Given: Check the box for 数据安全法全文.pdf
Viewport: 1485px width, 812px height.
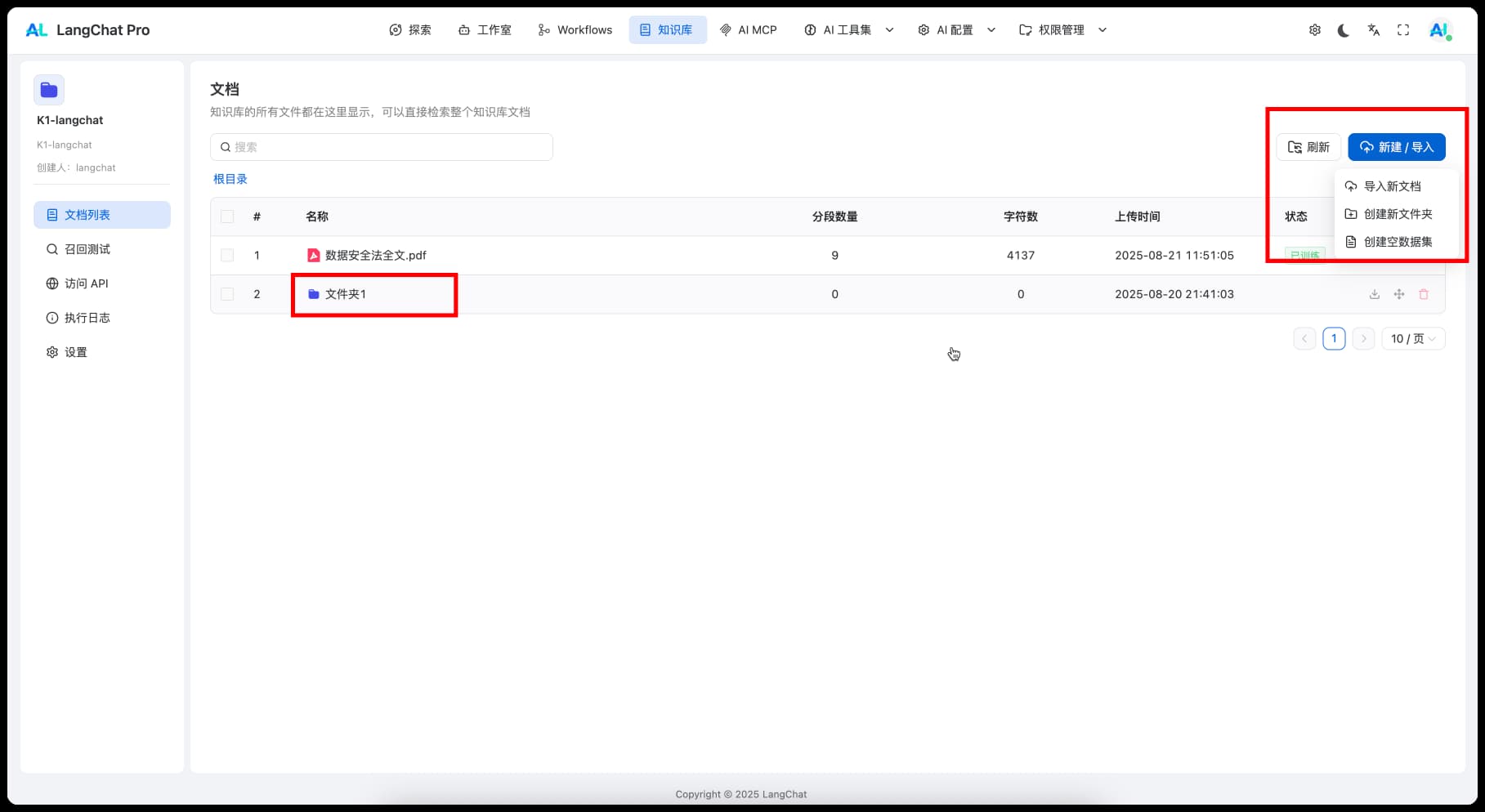Looking at the screenshot, I should coord(227,256).
